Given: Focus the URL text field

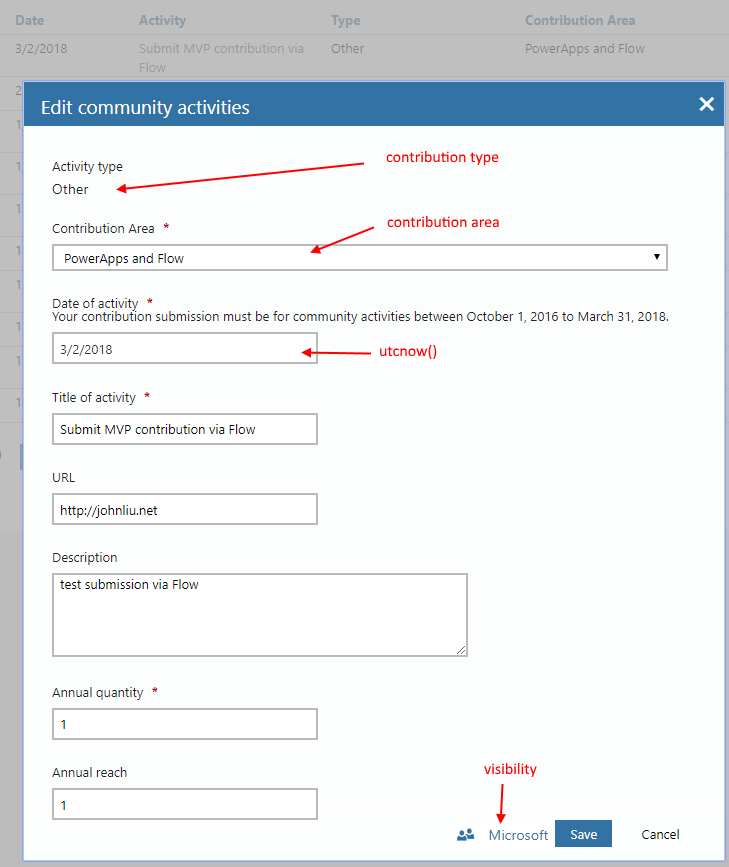Looking at the screenshot, I should 184,509.
